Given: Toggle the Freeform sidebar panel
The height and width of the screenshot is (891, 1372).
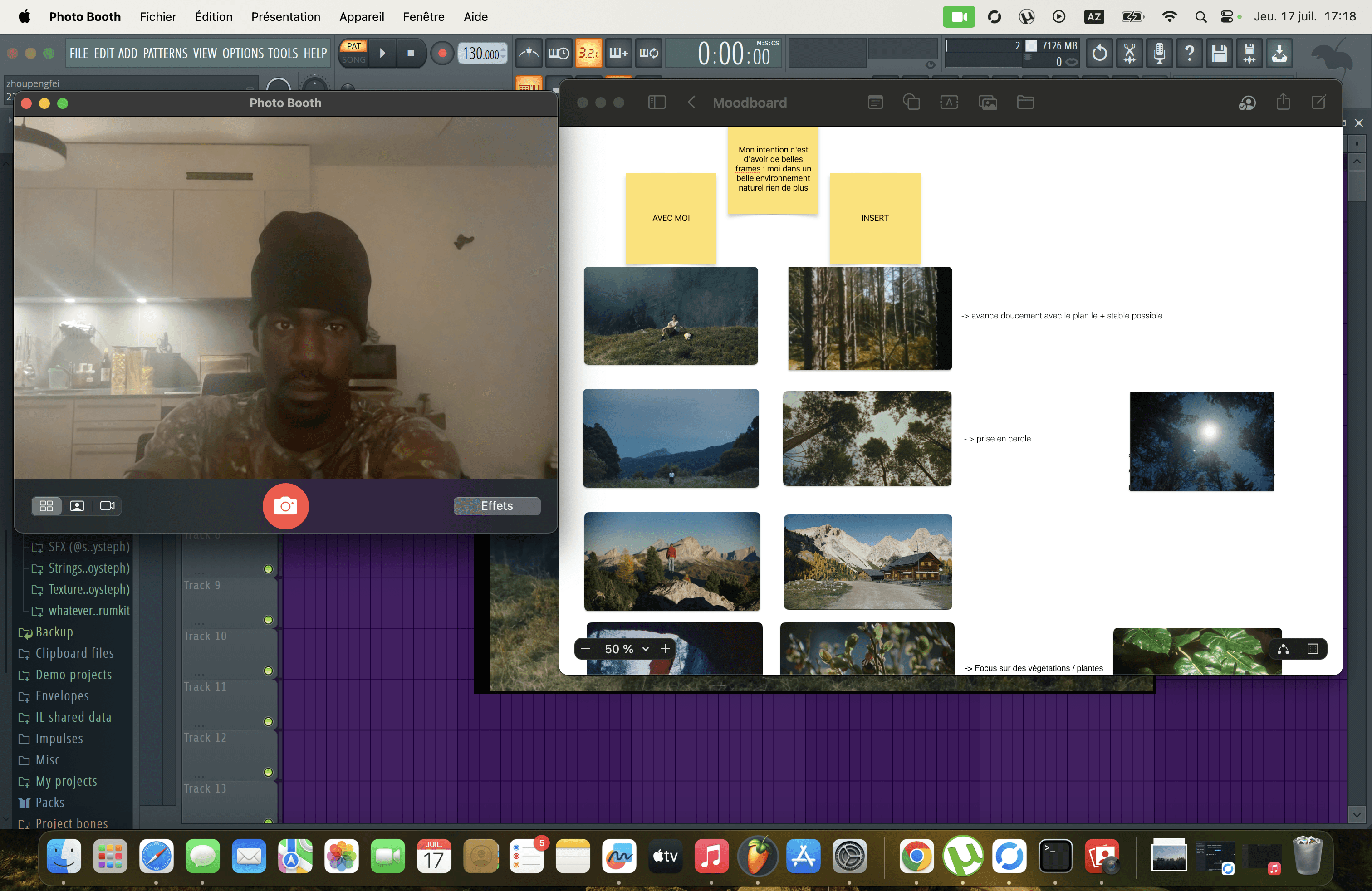Looking at the screenshot, I should [x=657, y=103].
